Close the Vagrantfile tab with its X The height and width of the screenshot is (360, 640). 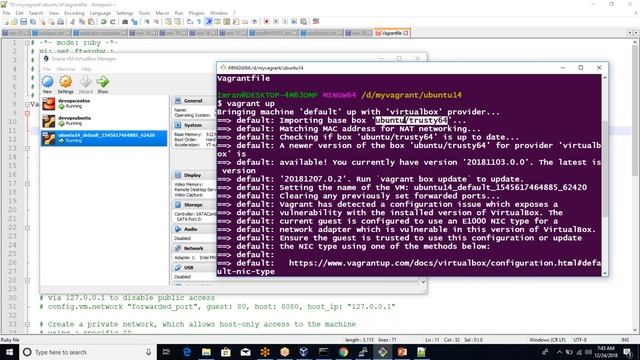pos(406,33)
